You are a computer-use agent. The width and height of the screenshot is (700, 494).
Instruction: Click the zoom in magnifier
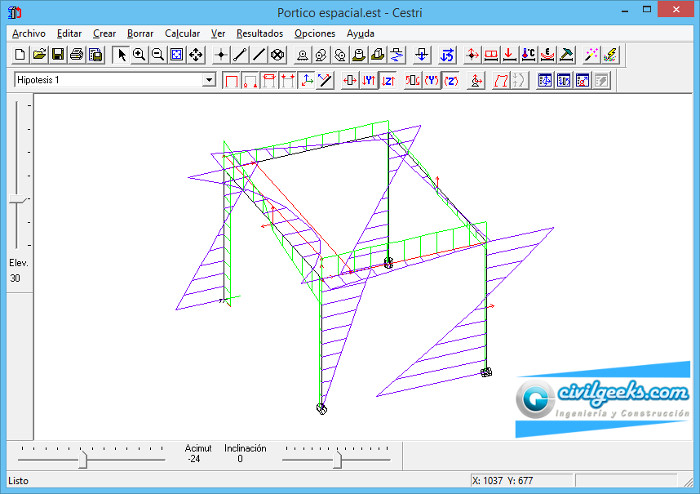(139, 54)
